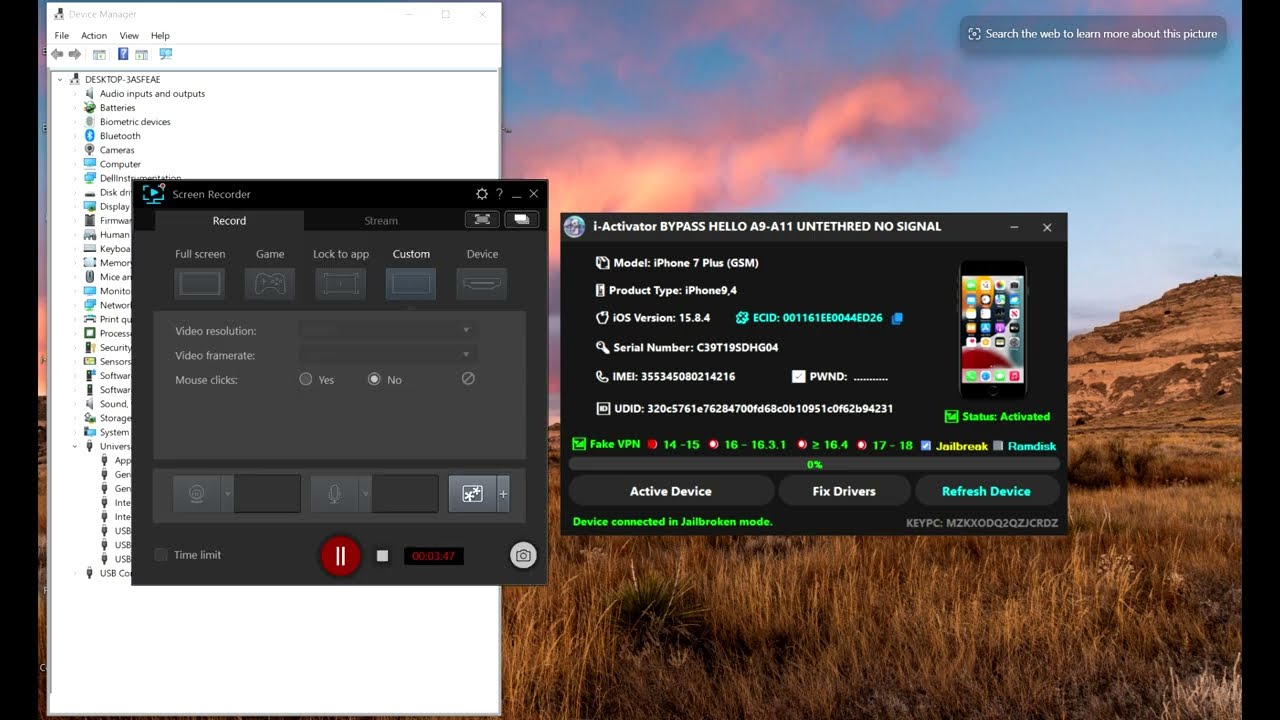The height and width of the screenshot is (720, 1280).
Task: Switch to the Stream tab
Action: (x=381, y=221)
